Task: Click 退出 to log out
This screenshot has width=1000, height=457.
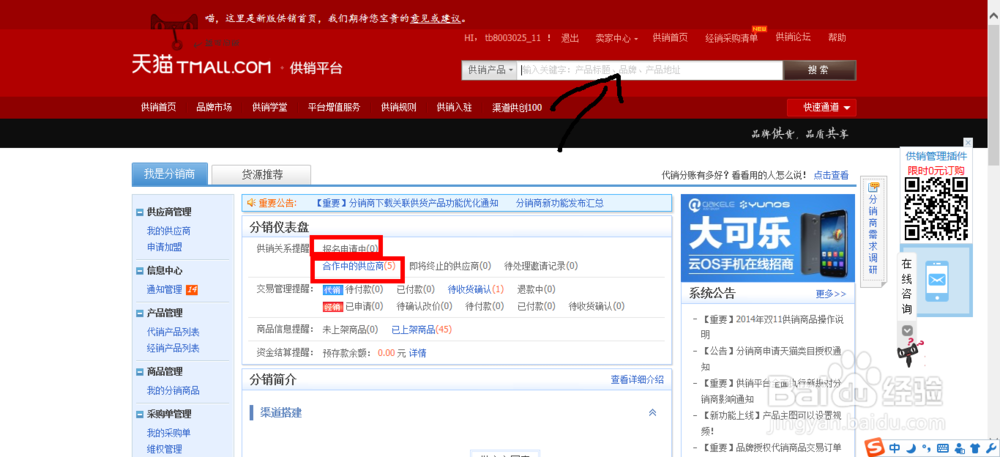Action: 570,38
